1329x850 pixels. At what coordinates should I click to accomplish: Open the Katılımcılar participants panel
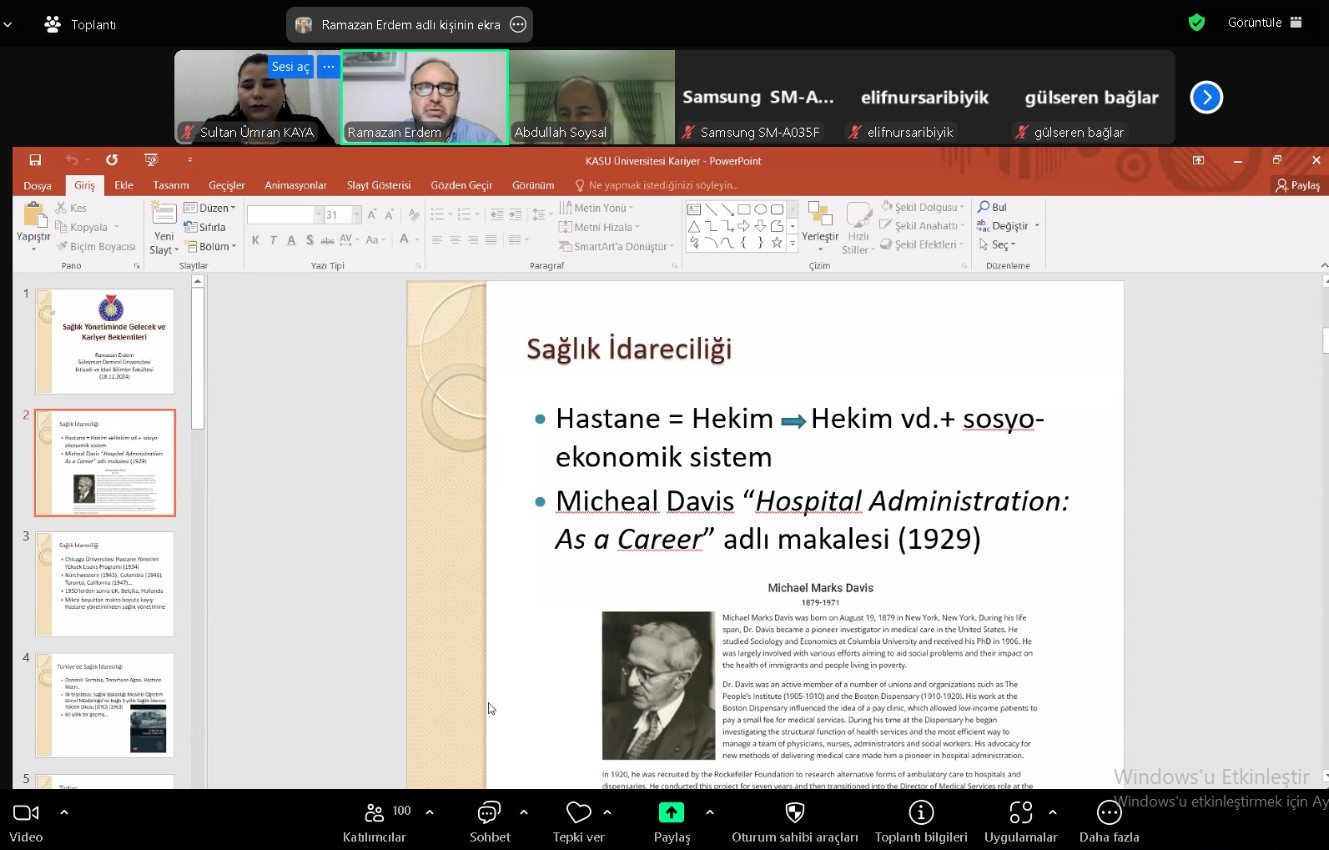click(375, 813)
